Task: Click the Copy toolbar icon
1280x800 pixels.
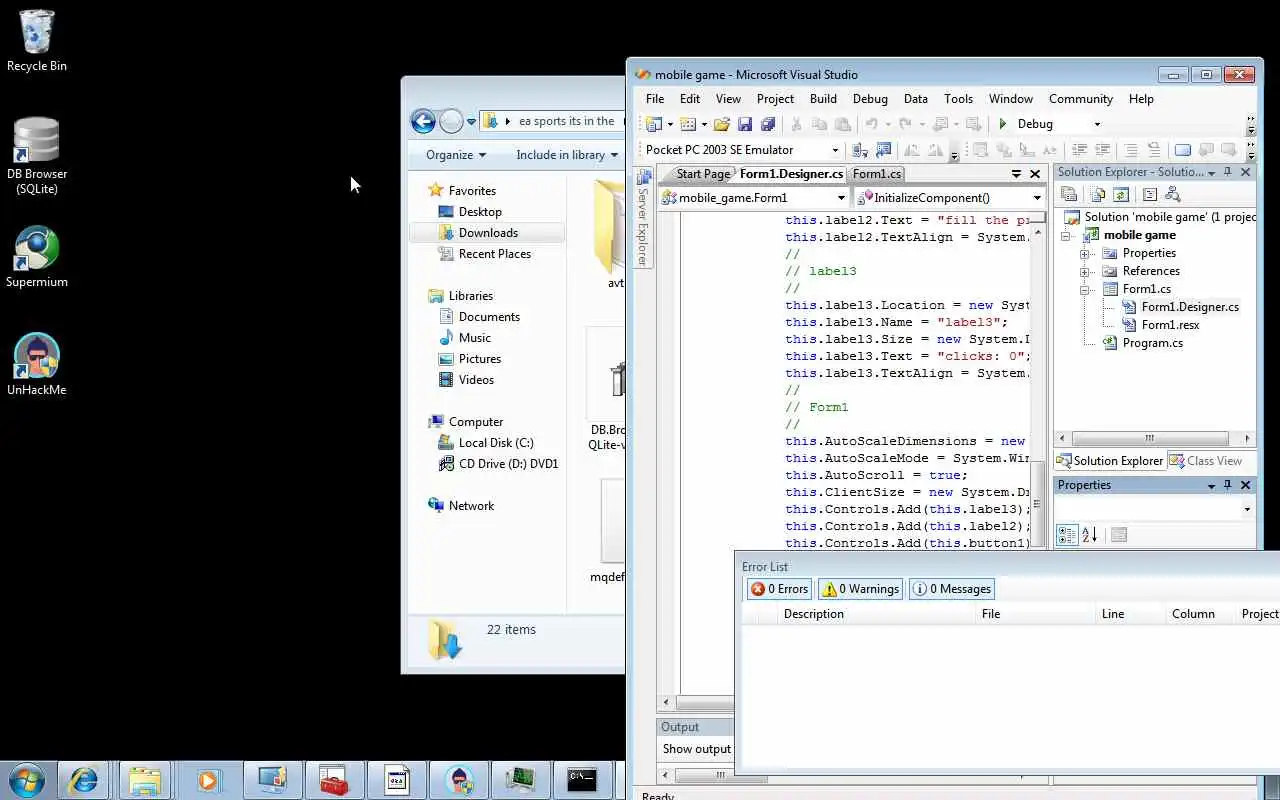Action: point(820,124)
